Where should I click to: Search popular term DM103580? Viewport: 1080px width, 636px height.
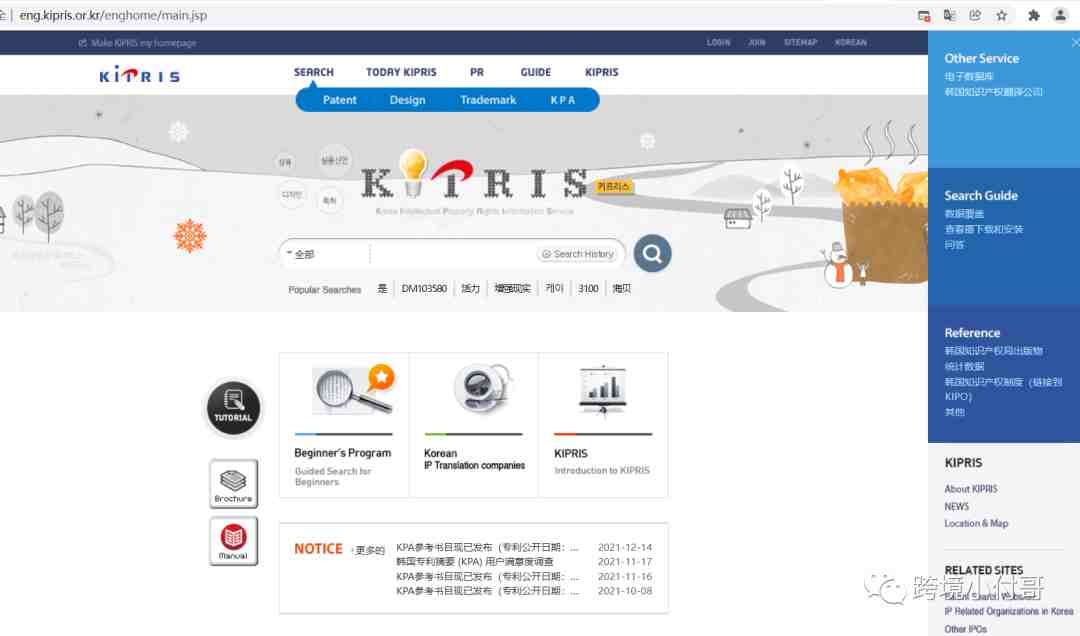pyautogui.click(x=424, y=289)
